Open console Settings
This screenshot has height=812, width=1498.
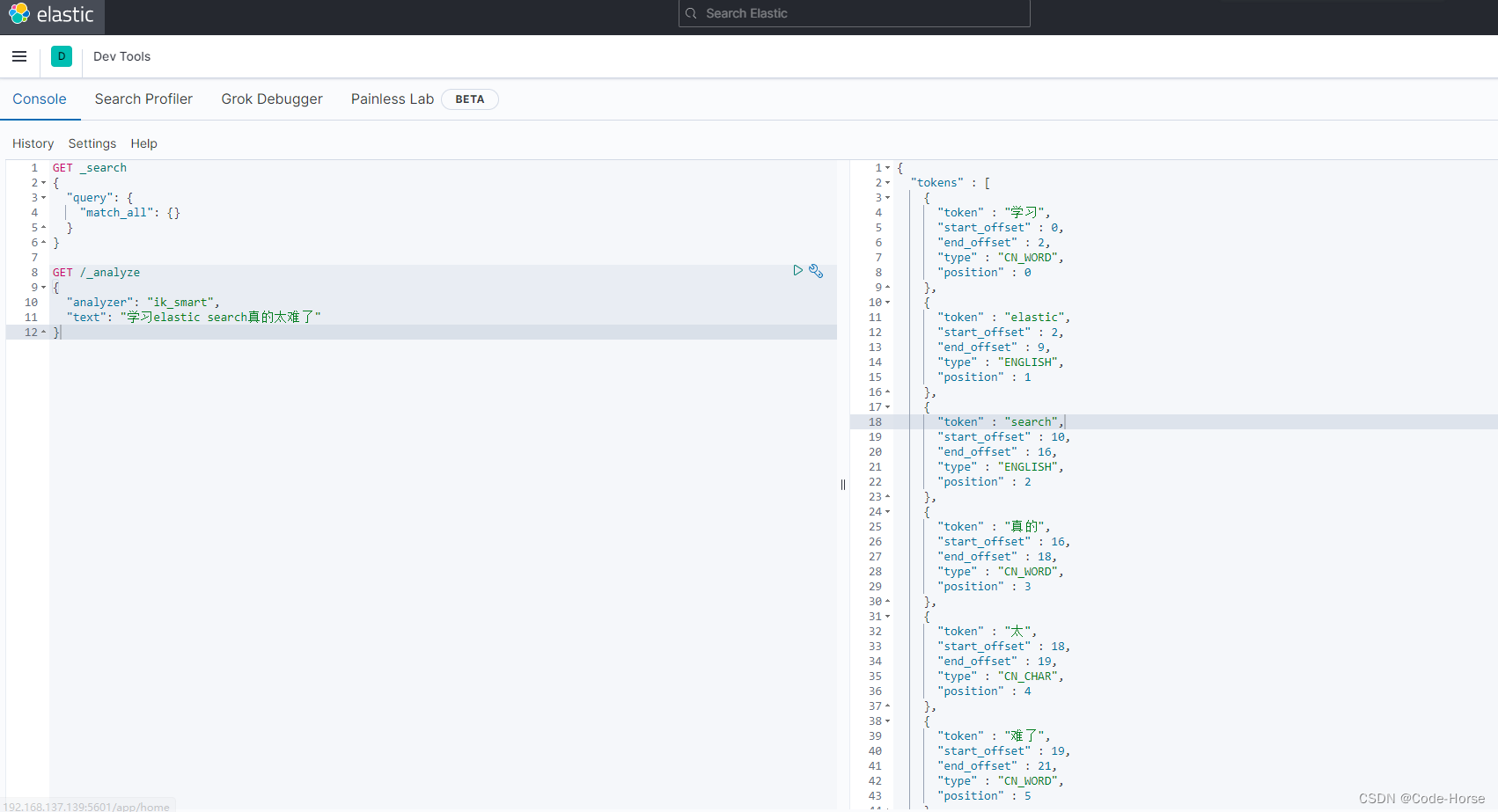(92, 143)
